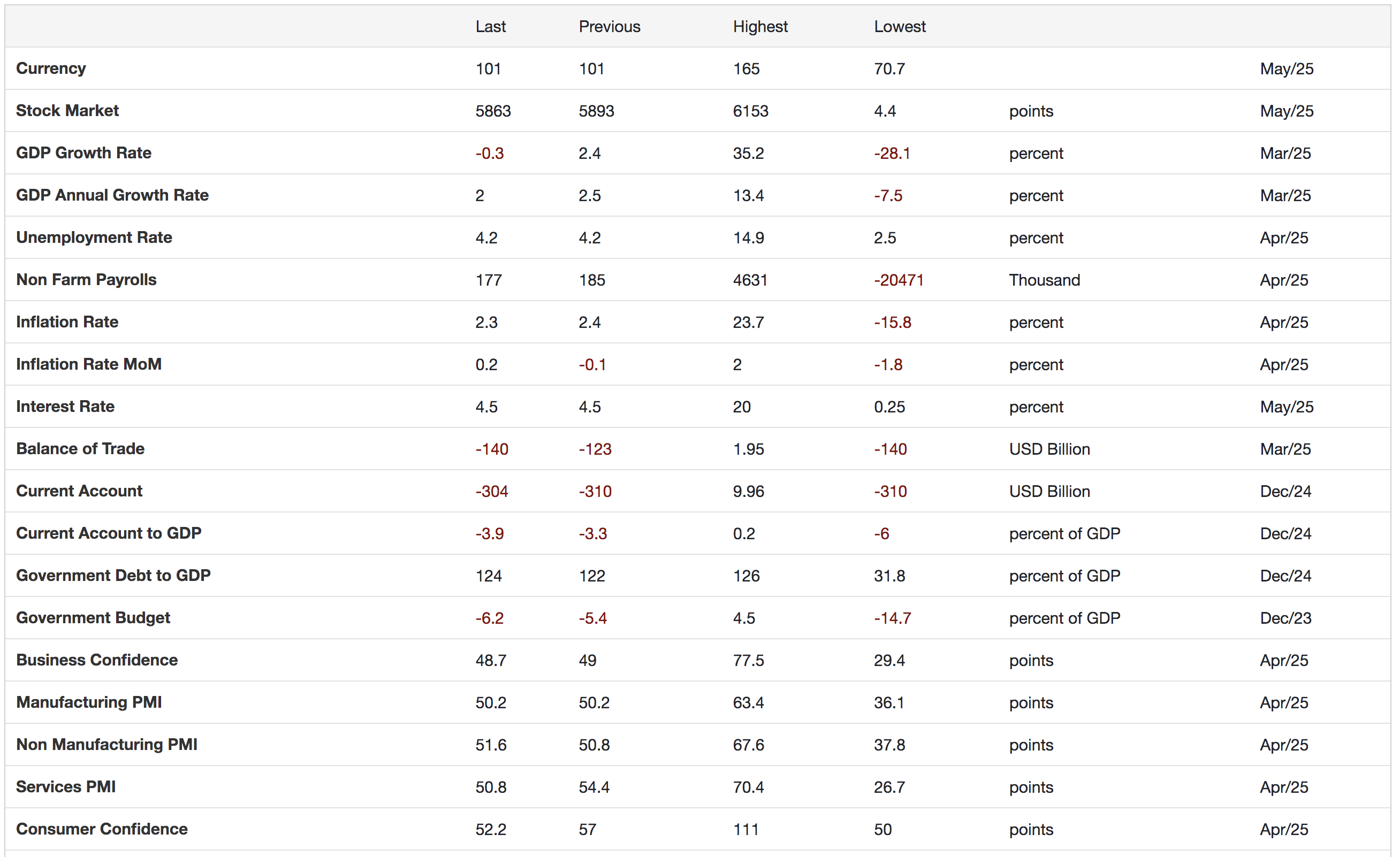This screenshot has width=1400, height=857.
Task: Open GDP Growth Rate details
Action: point(83,153)
